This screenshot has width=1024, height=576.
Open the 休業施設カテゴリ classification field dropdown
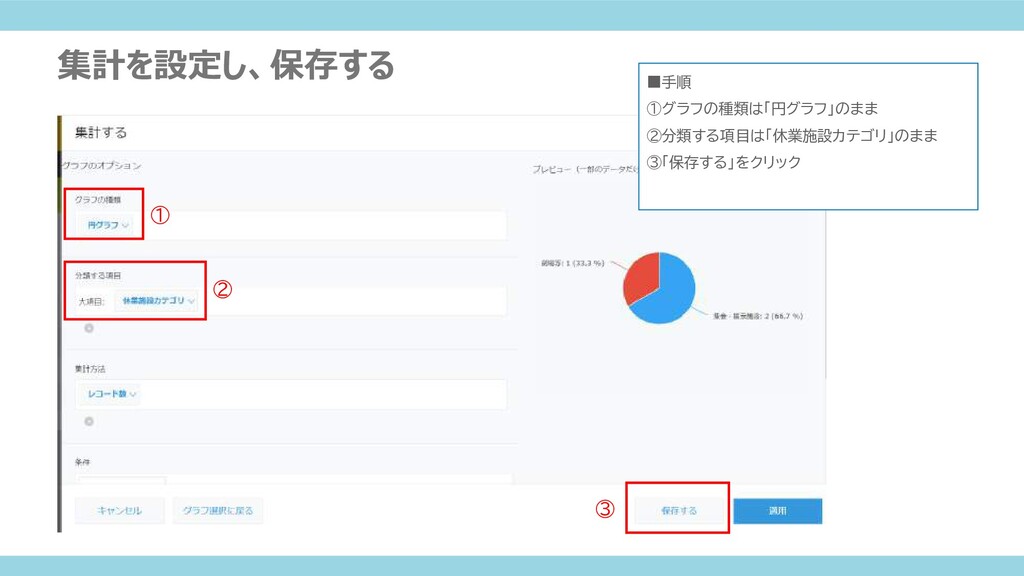tap(157, 301)
